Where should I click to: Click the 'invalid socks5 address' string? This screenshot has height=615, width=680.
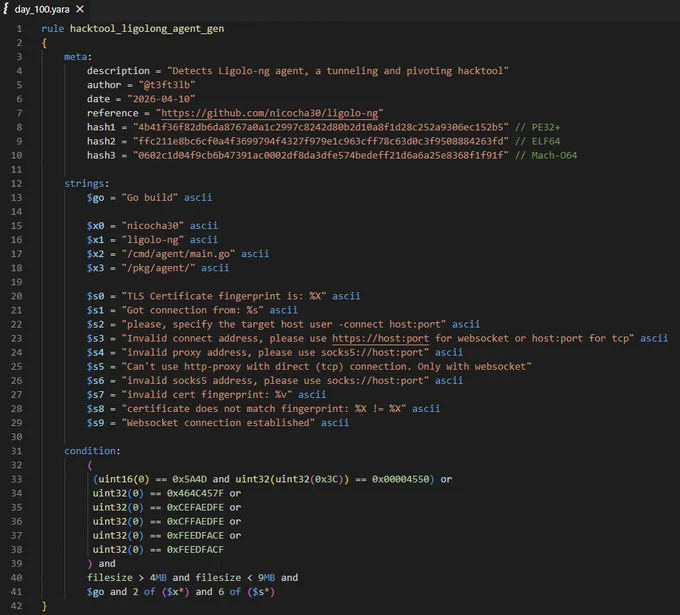275,380
